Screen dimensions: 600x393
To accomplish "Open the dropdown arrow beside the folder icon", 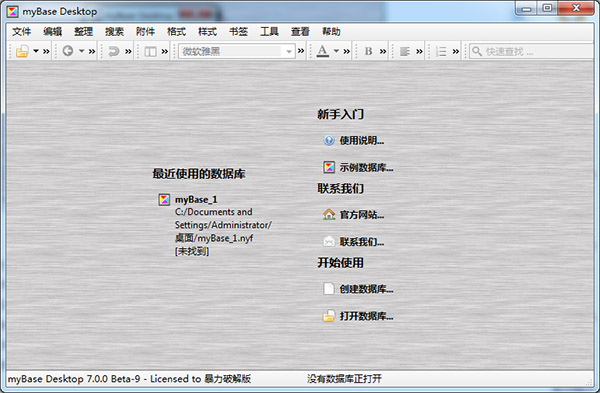I will point(36,51).
